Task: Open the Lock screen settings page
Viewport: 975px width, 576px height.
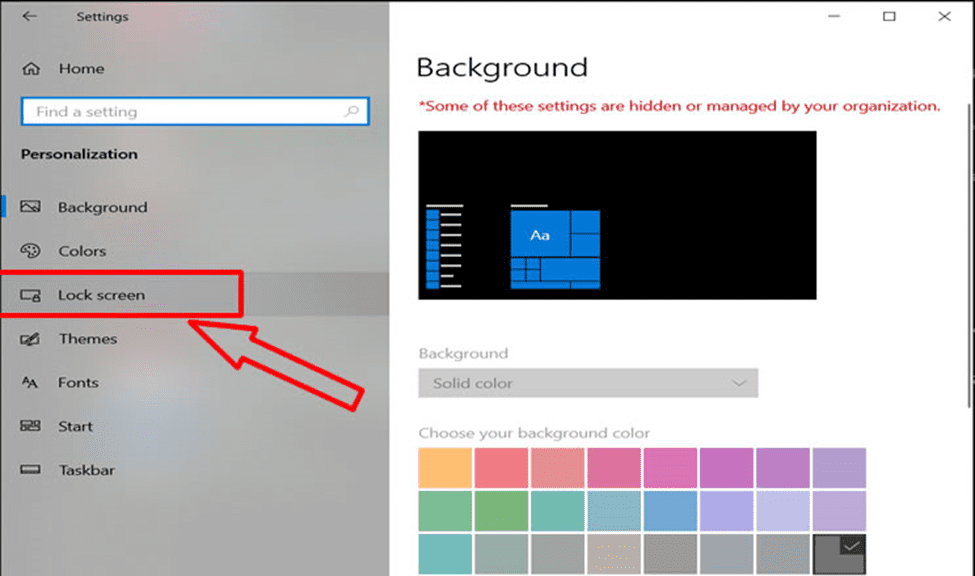Action: pyautogui.click(x=101, y=295)
